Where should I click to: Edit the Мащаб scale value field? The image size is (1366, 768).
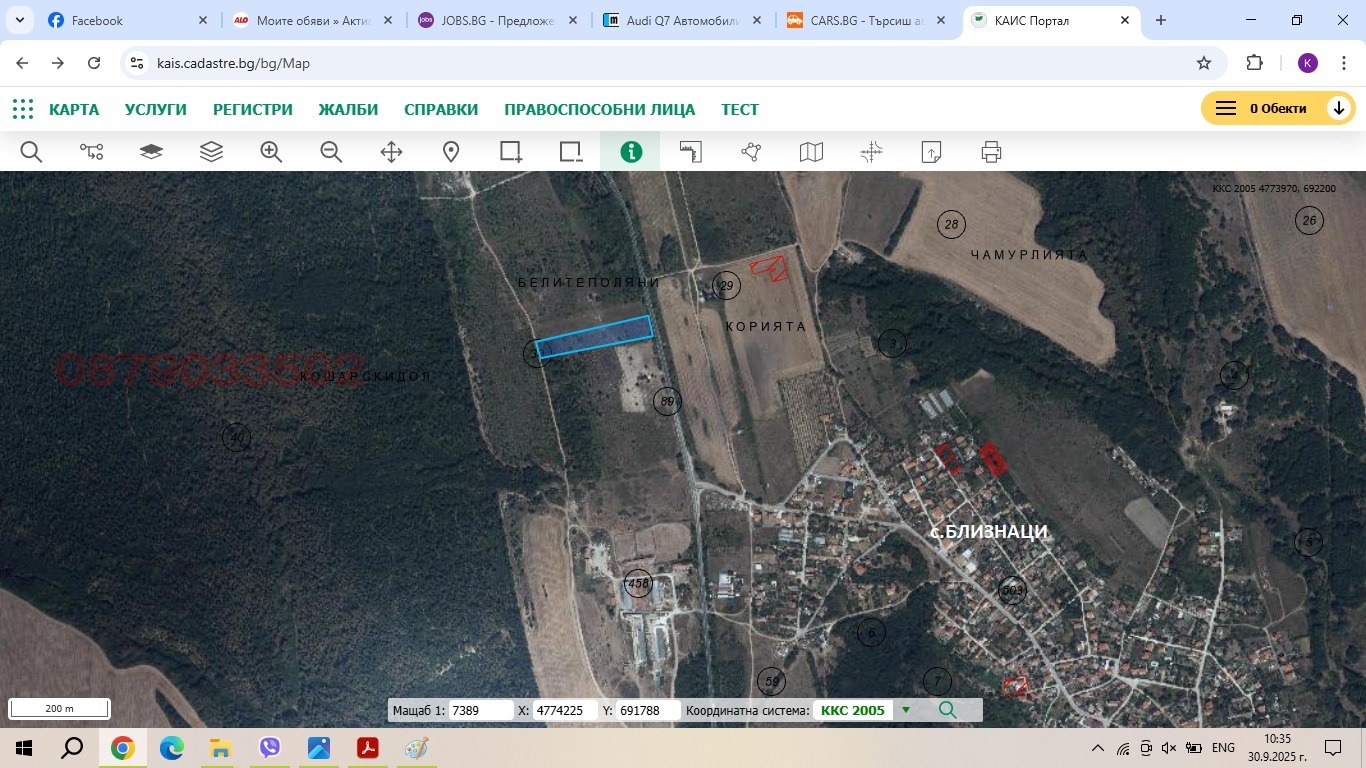(483, 710)
